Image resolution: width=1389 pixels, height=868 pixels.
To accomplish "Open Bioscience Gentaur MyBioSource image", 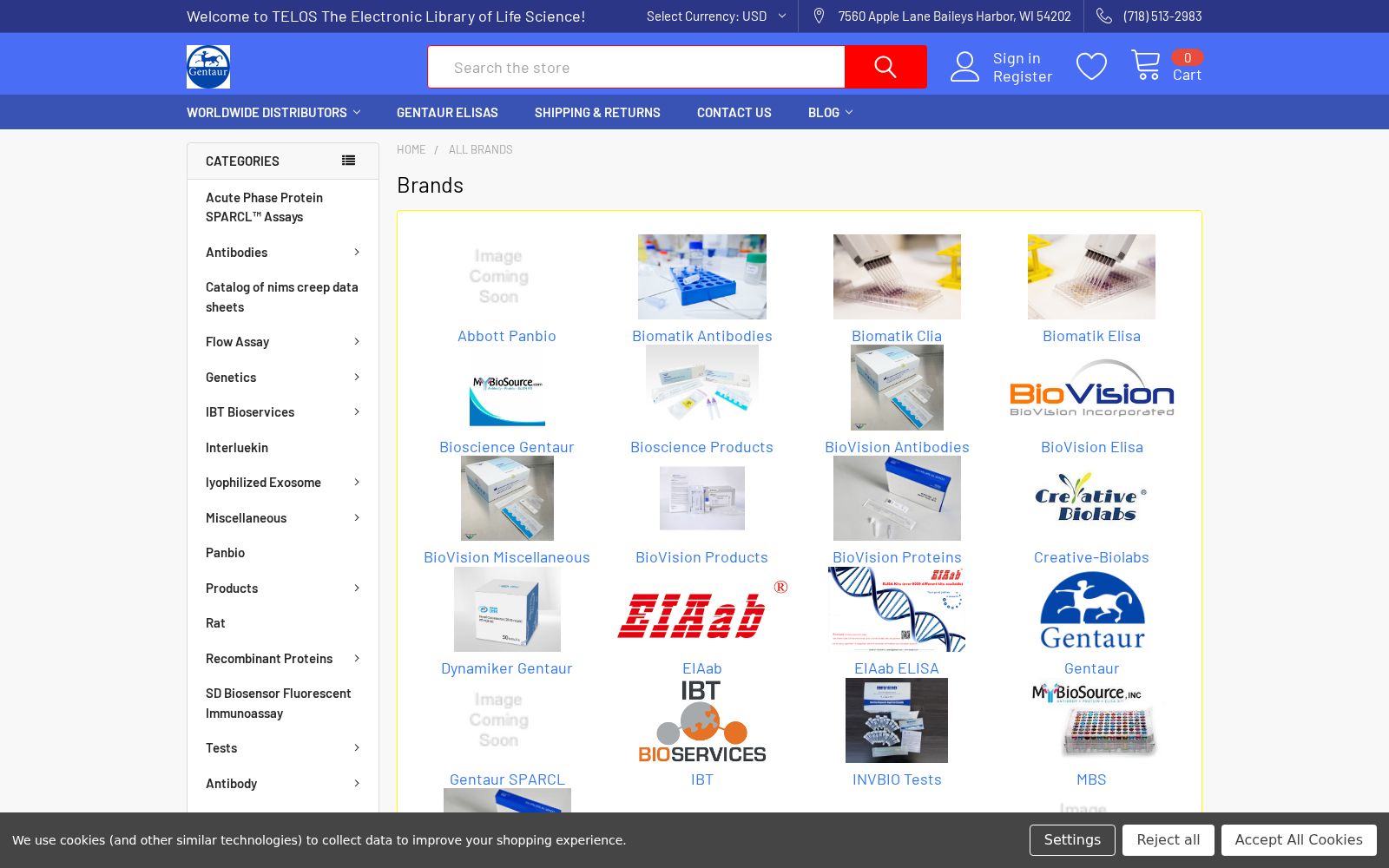I will 507,388.
